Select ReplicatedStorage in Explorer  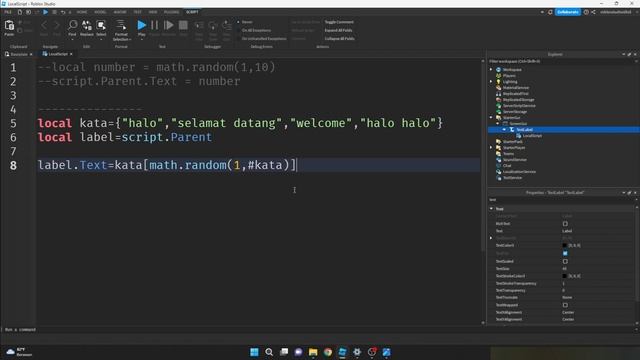(x=518, y=100)
